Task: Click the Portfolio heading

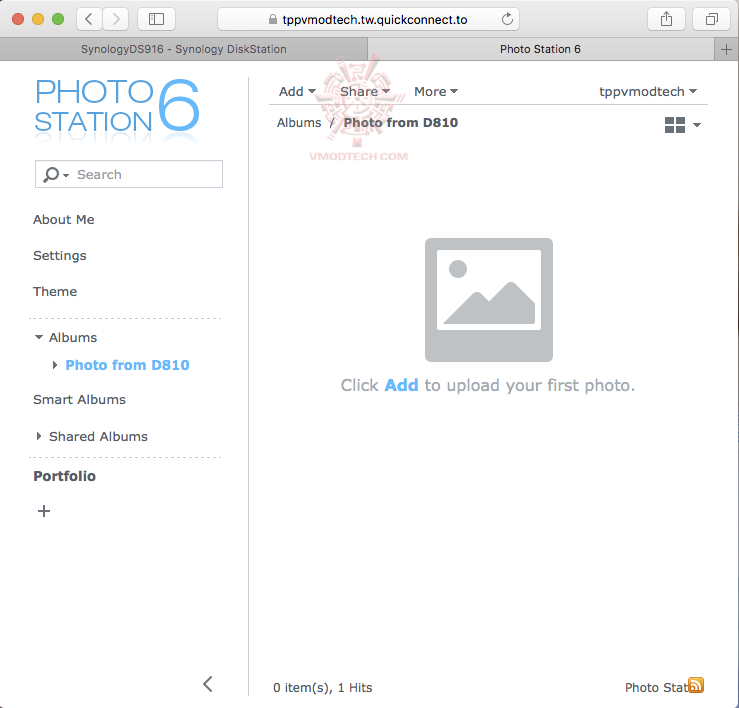Action: tap(65, 476)
